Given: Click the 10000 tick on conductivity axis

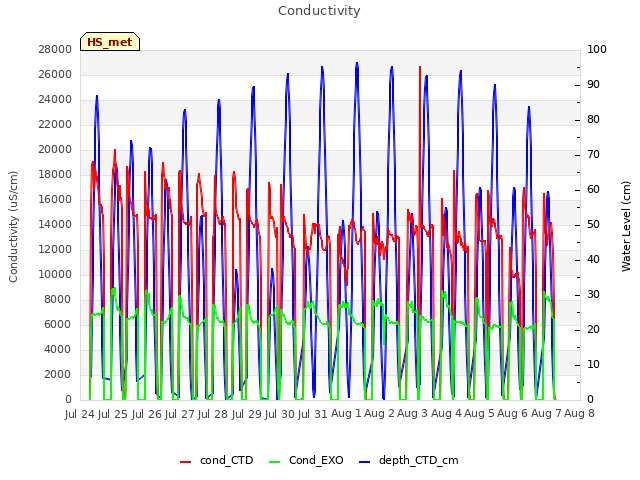Looking at the screenshot, I should [55, 274].
